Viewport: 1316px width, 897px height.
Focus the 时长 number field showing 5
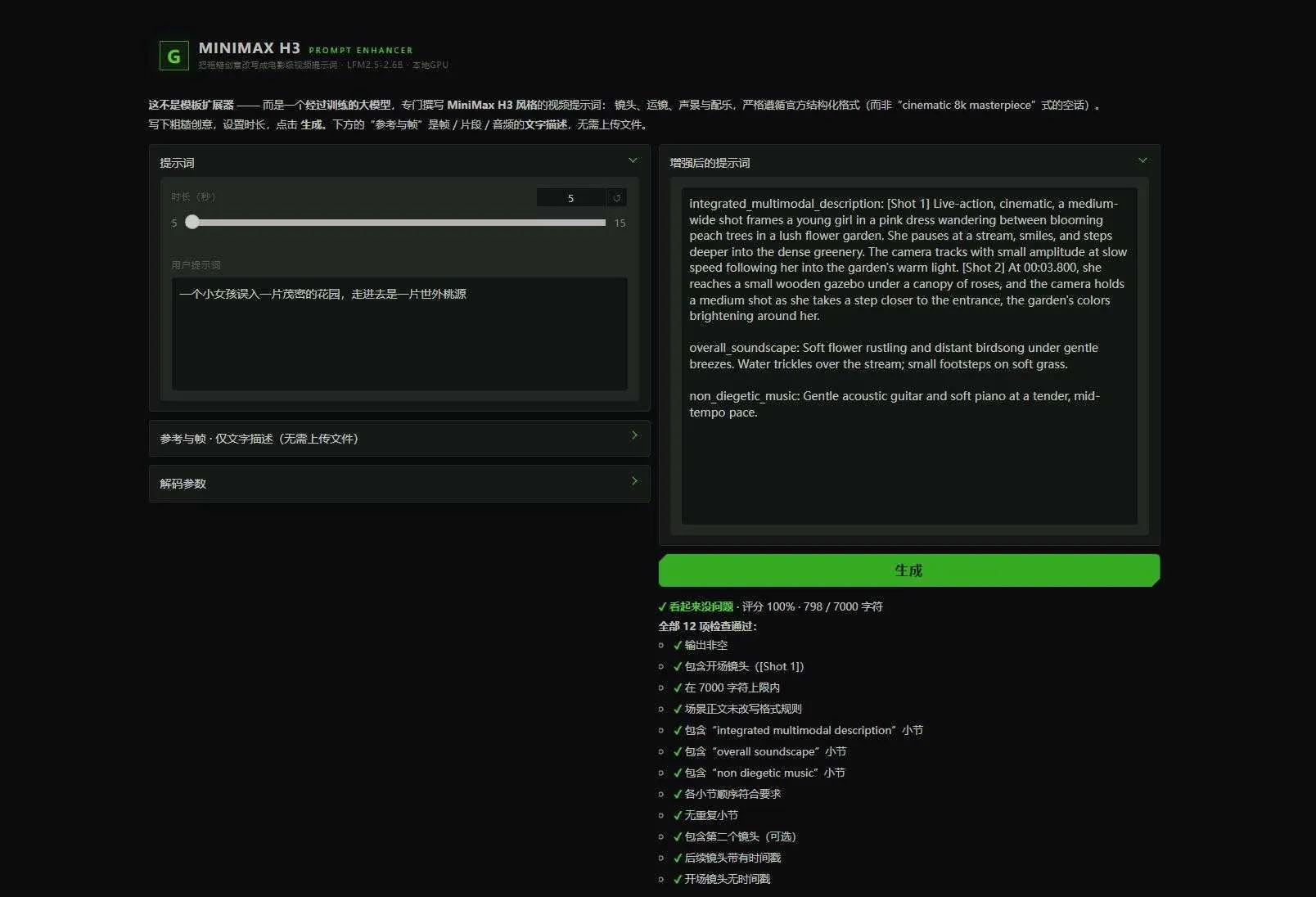571,198
